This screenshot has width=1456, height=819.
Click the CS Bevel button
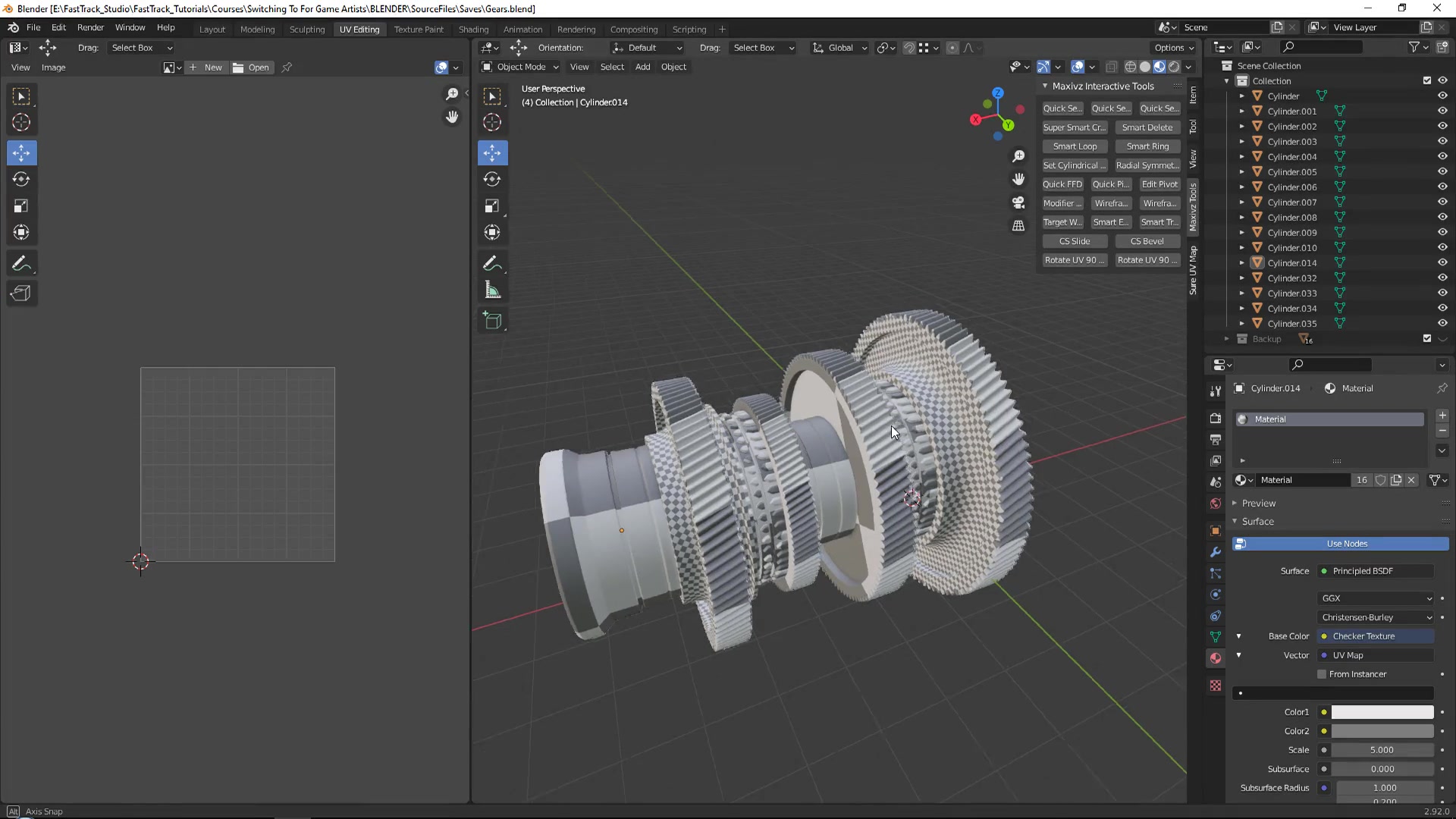[x=1147, y=241]
